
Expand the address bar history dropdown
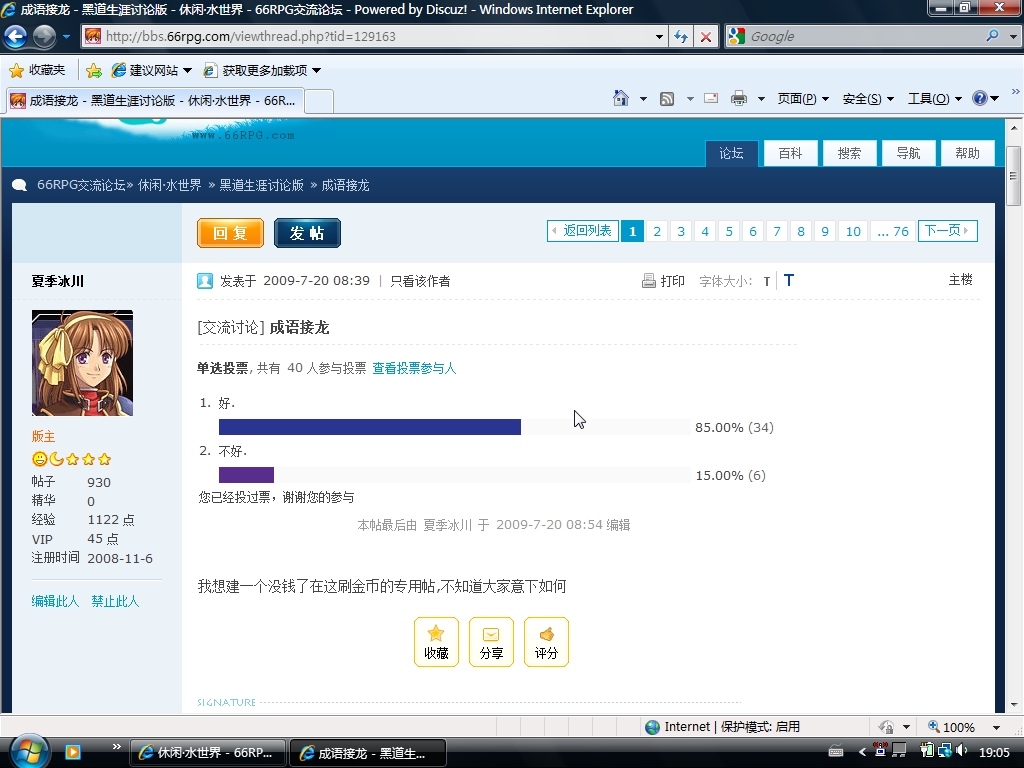tap(659, 37)
